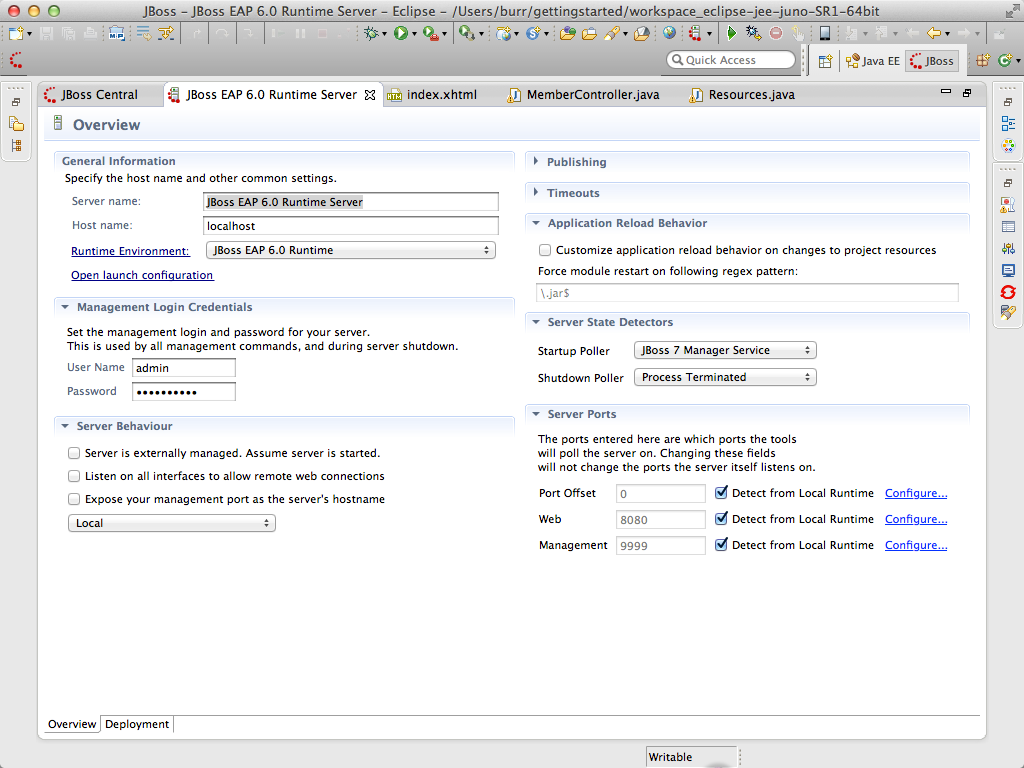This screenshot has height=768, width=1024.
Task: Close the JBoss EAP 6.0 Runtime Server tab
Action: point(370,95)
